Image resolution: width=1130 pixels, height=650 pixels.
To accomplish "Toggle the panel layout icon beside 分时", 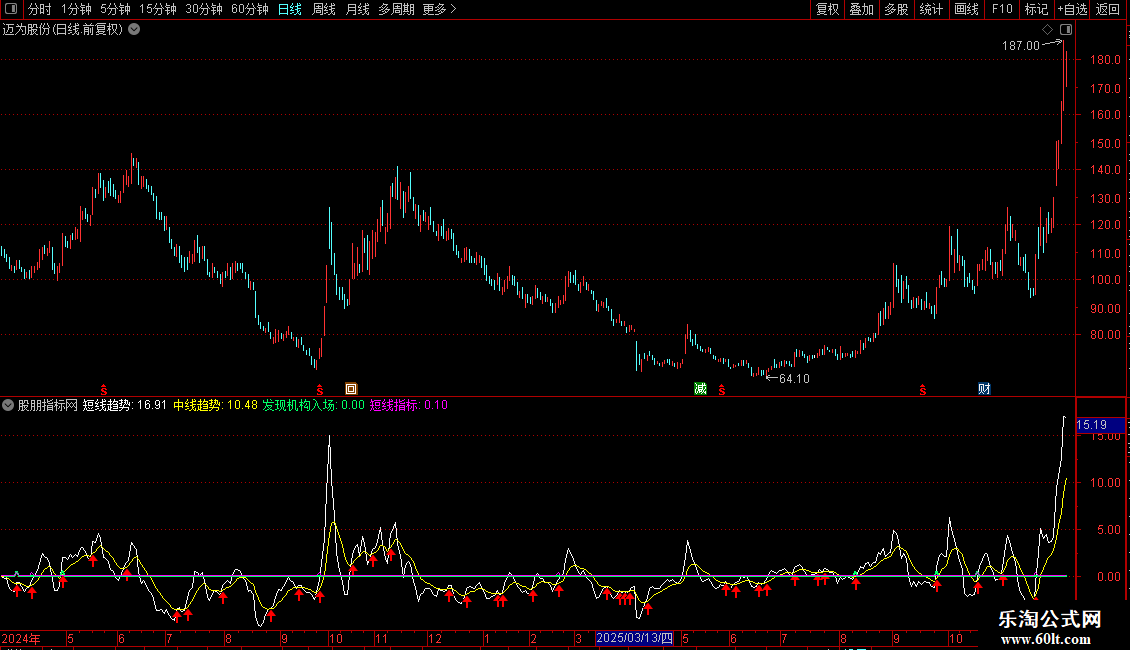I will coord(11,9).
